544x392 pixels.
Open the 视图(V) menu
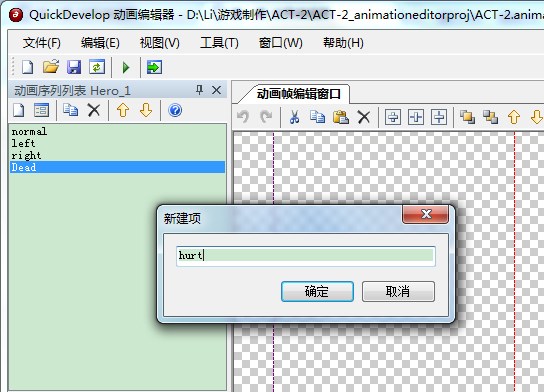tap(160, 43)
